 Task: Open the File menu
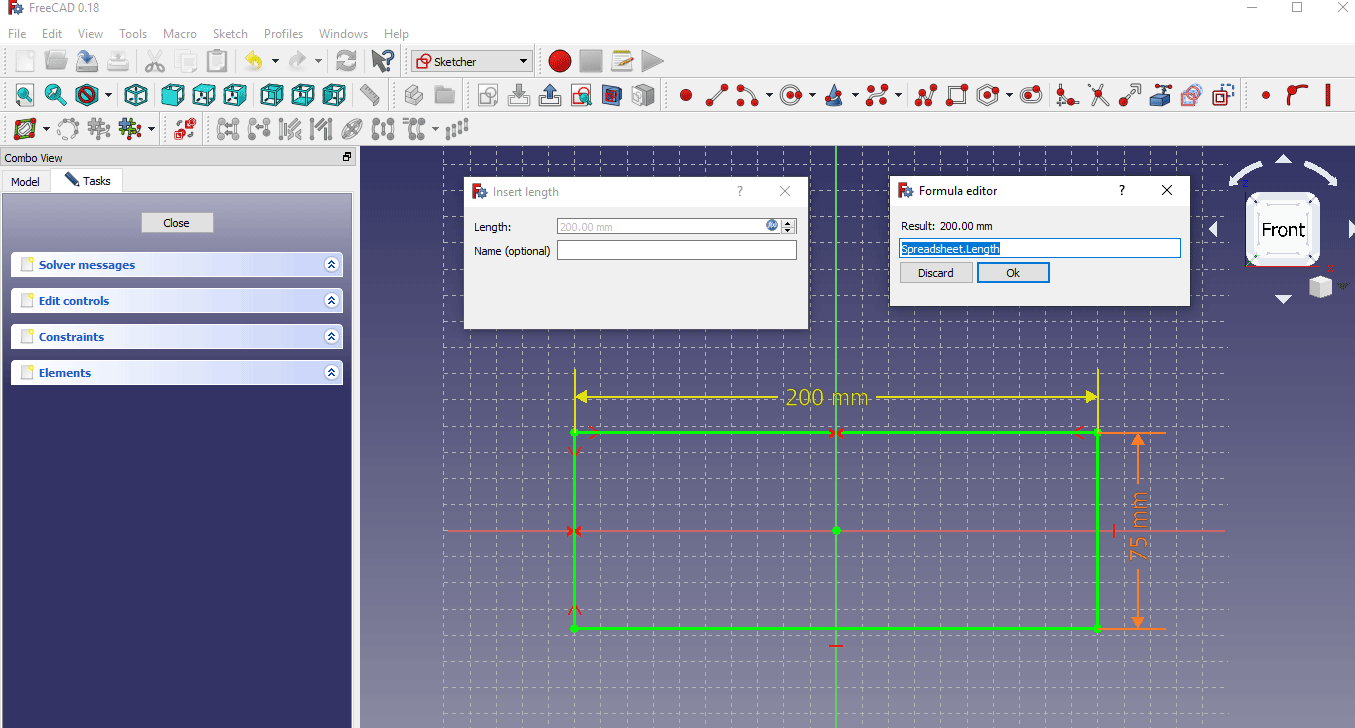[17, 34]
